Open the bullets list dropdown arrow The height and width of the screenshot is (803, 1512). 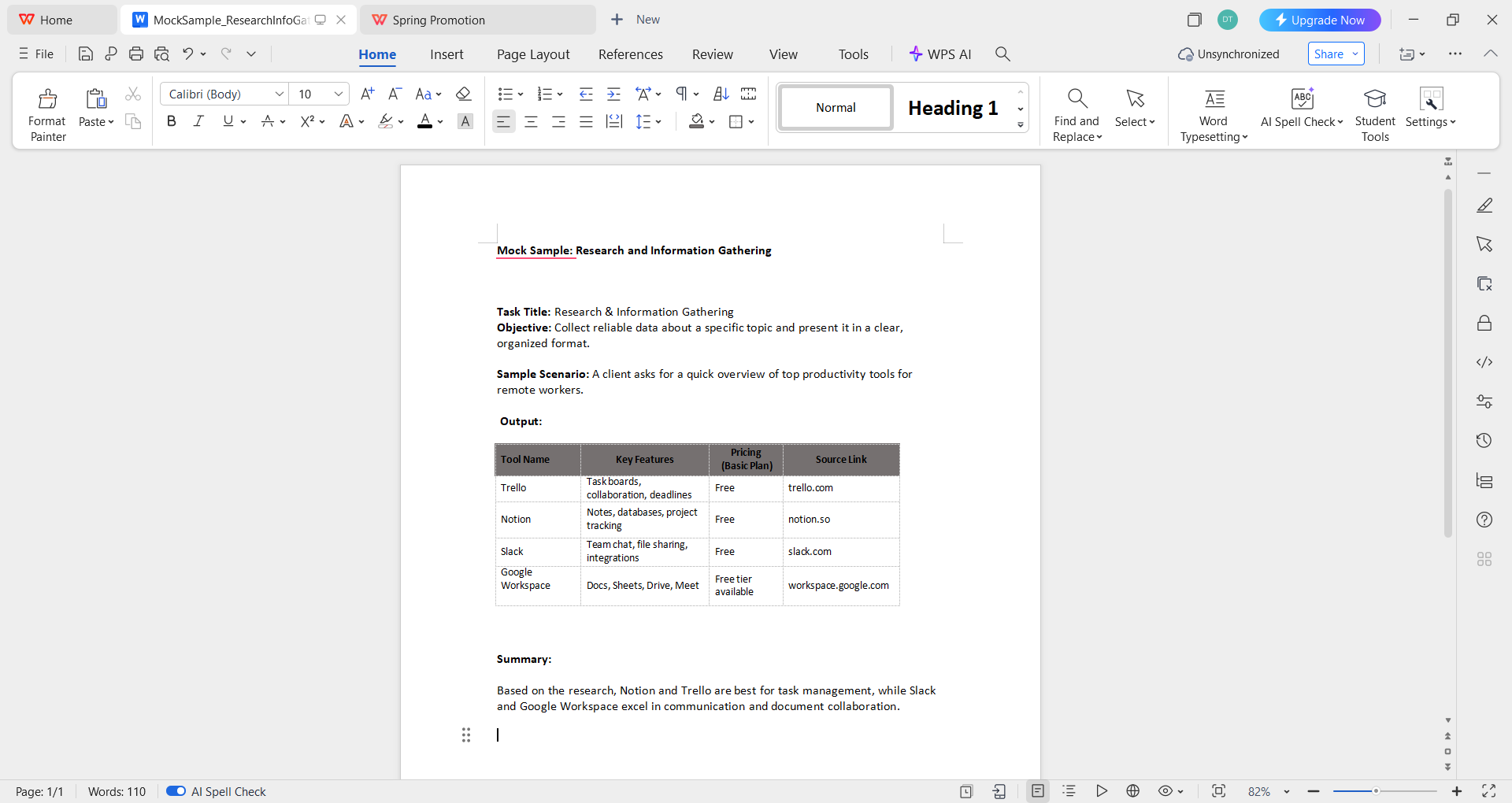coord(521,94)
